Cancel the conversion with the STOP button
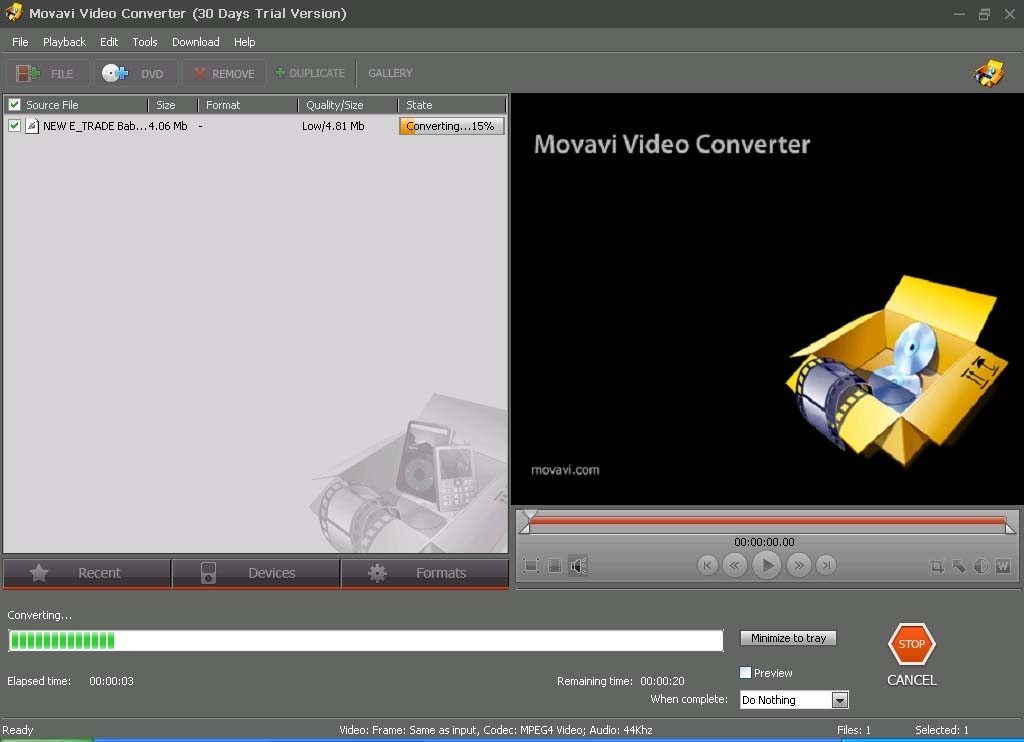The height and width of the screenshot is (742, 1024). click(911, 645)
